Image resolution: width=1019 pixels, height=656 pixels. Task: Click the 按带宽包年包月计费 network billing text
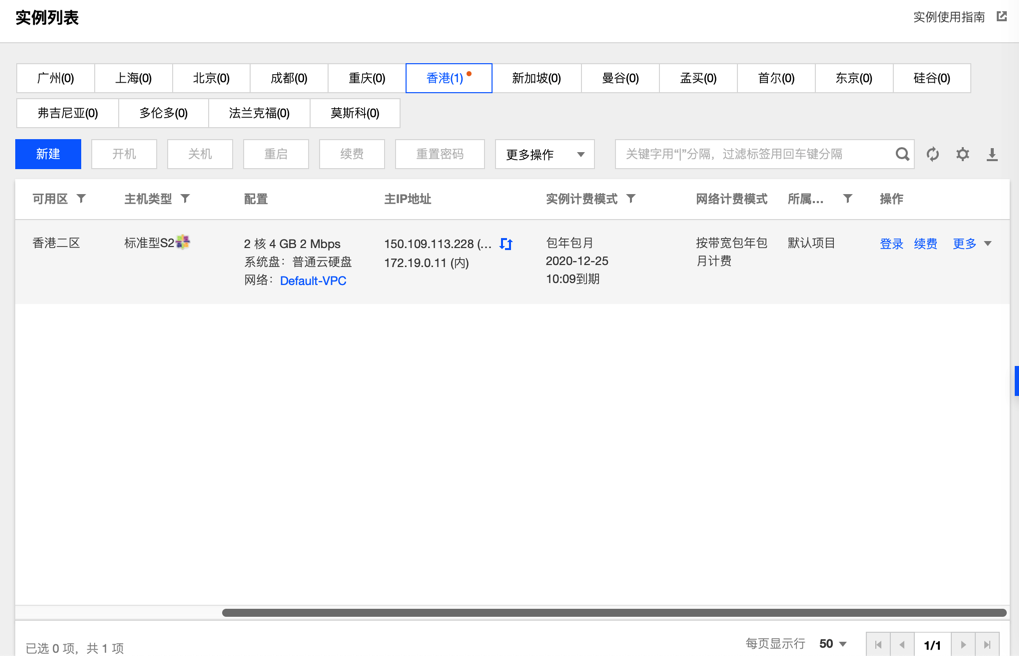point(732,252)
